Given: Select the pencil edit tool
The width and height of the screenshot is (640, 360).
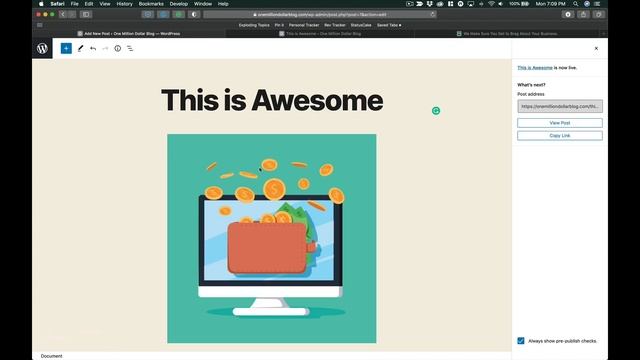Looking at the screenshot, I should click(x=80, y=48).
